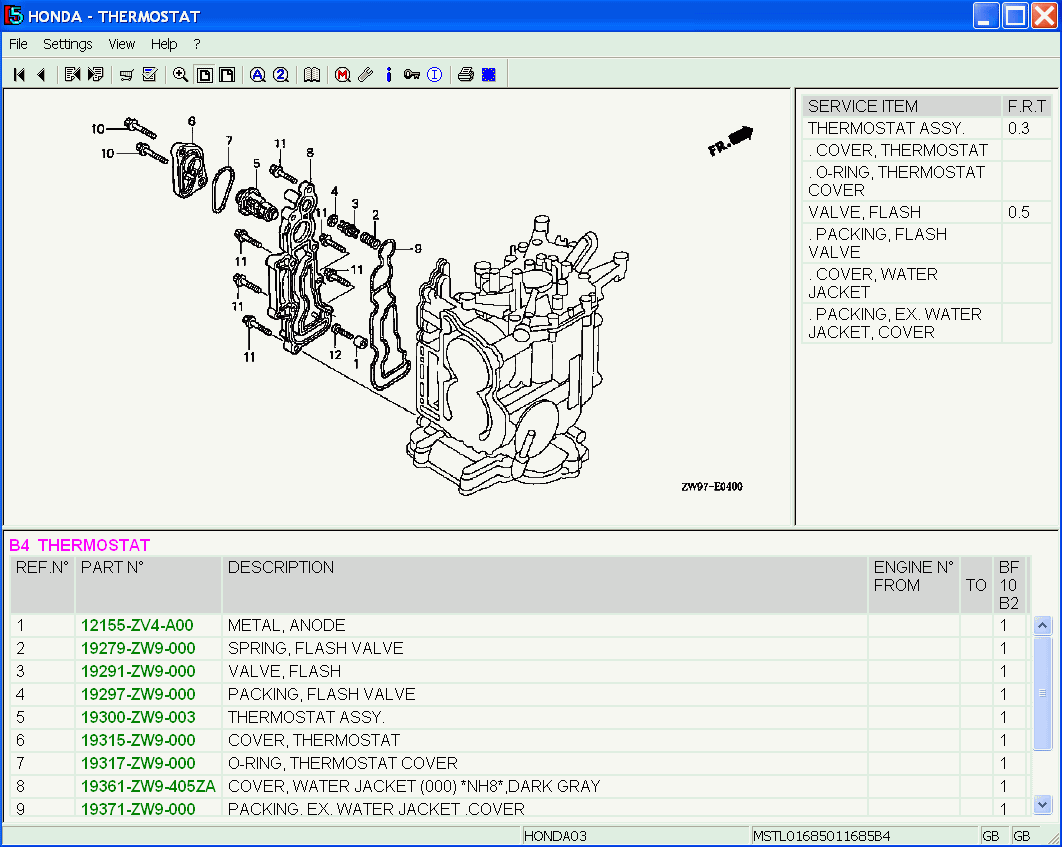Select 'SPRING, FLASH VALVE' description
This screenshot has height=847, width=1062.
(316, 648)
